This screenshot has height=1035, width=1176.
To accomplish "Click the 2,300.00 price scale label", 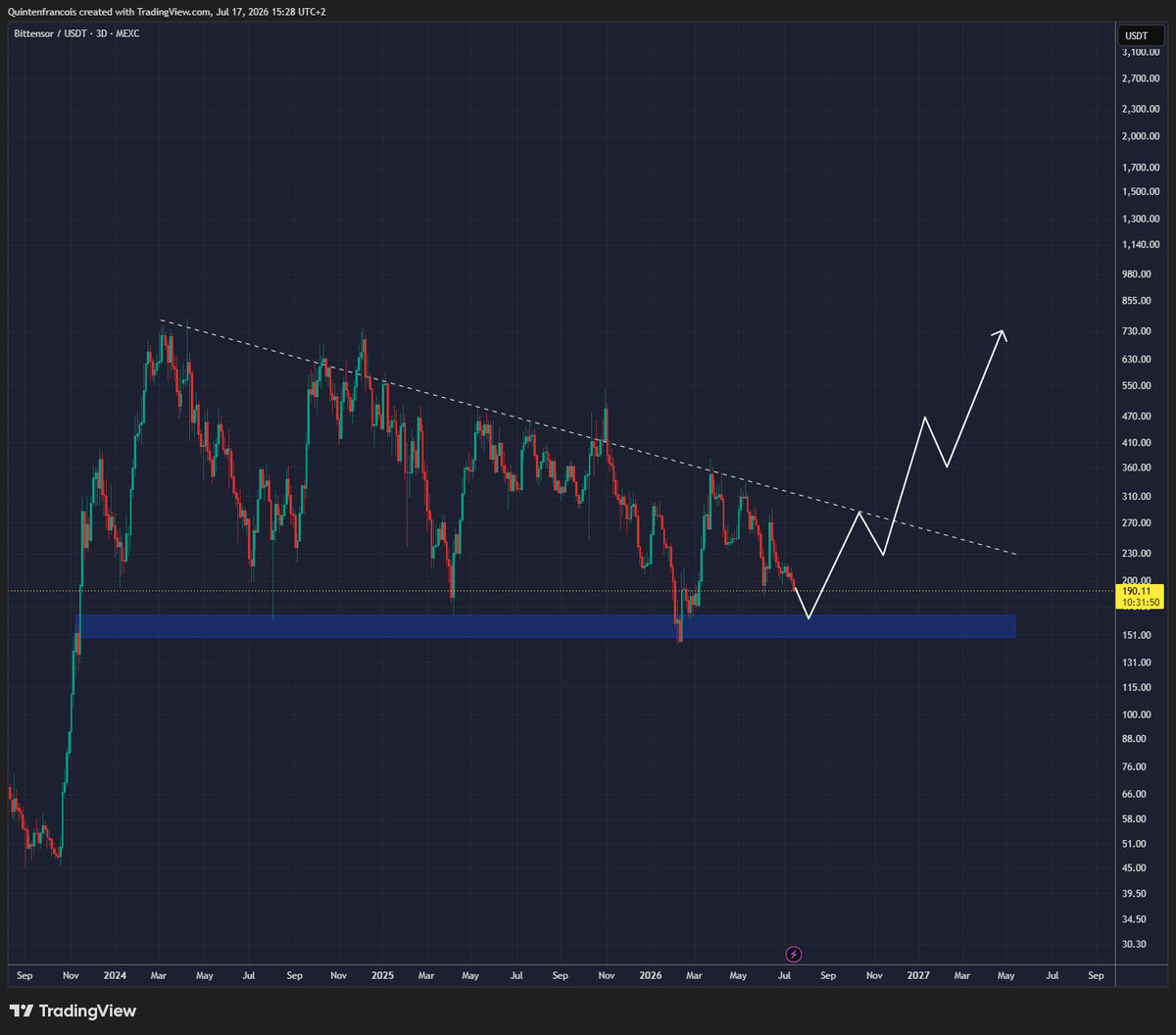I will click(x=1142, y=109).
